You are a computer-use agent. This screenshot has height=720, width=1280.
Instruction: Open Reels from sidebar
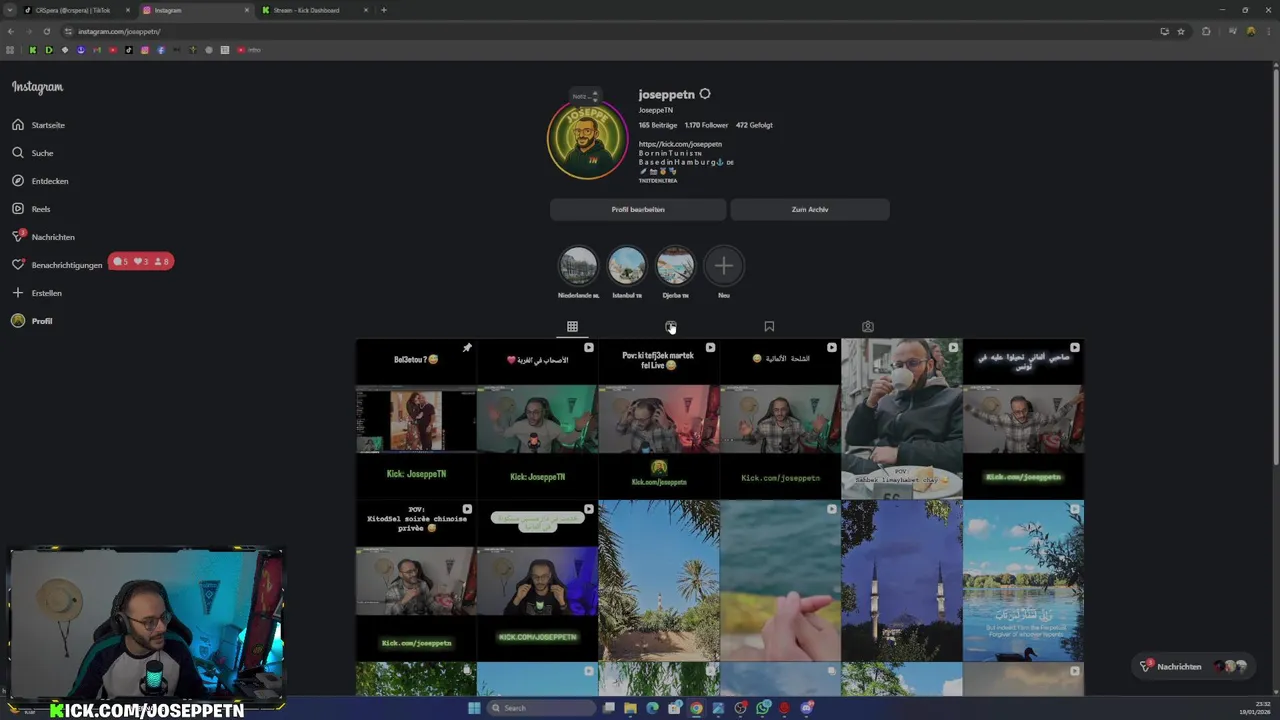coord(31,209)
